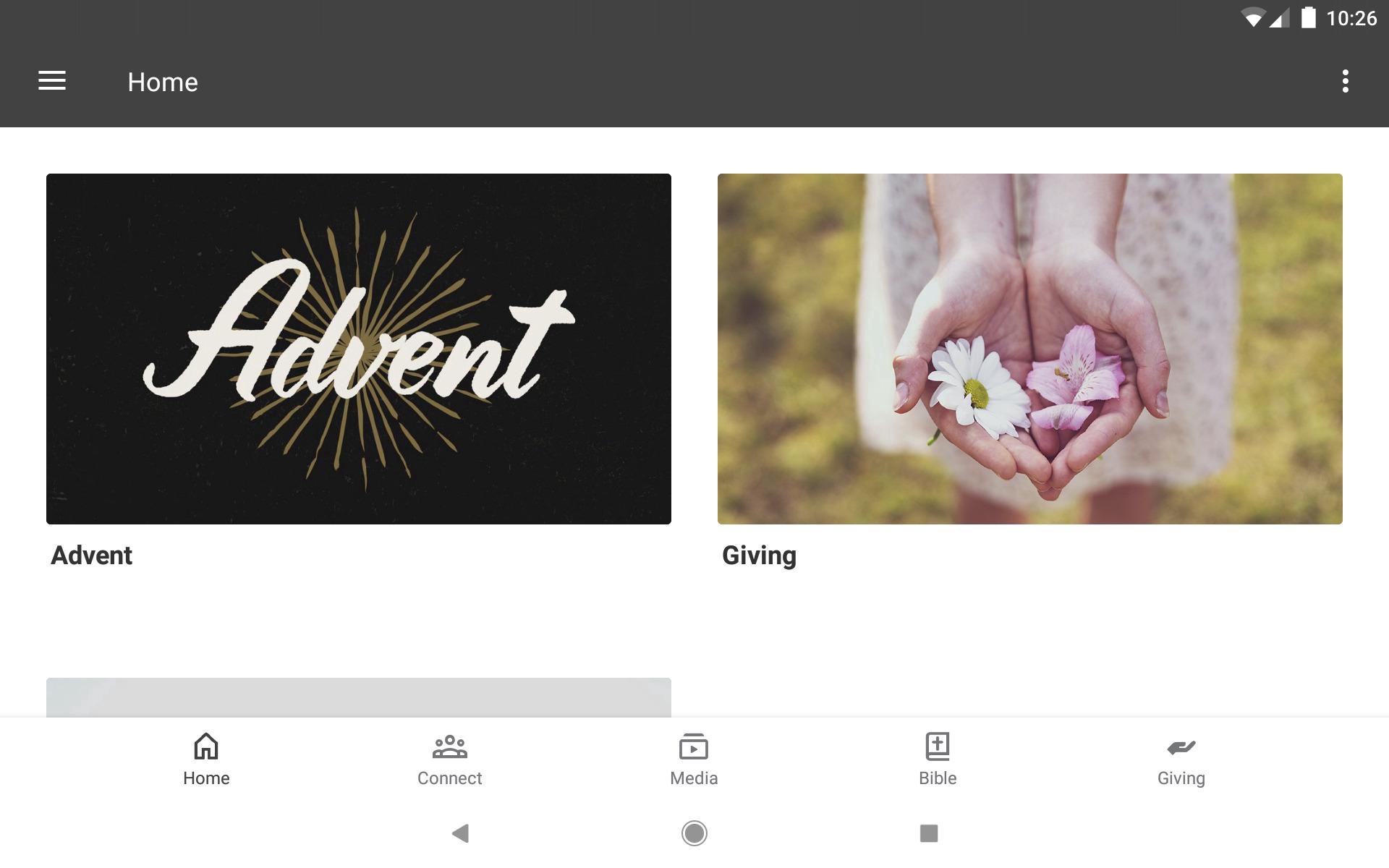The height and width of the screenshot is (868, 1389).
Task: Tap the Home house icon
Action: pyautogui.click(x=206, y=746)
